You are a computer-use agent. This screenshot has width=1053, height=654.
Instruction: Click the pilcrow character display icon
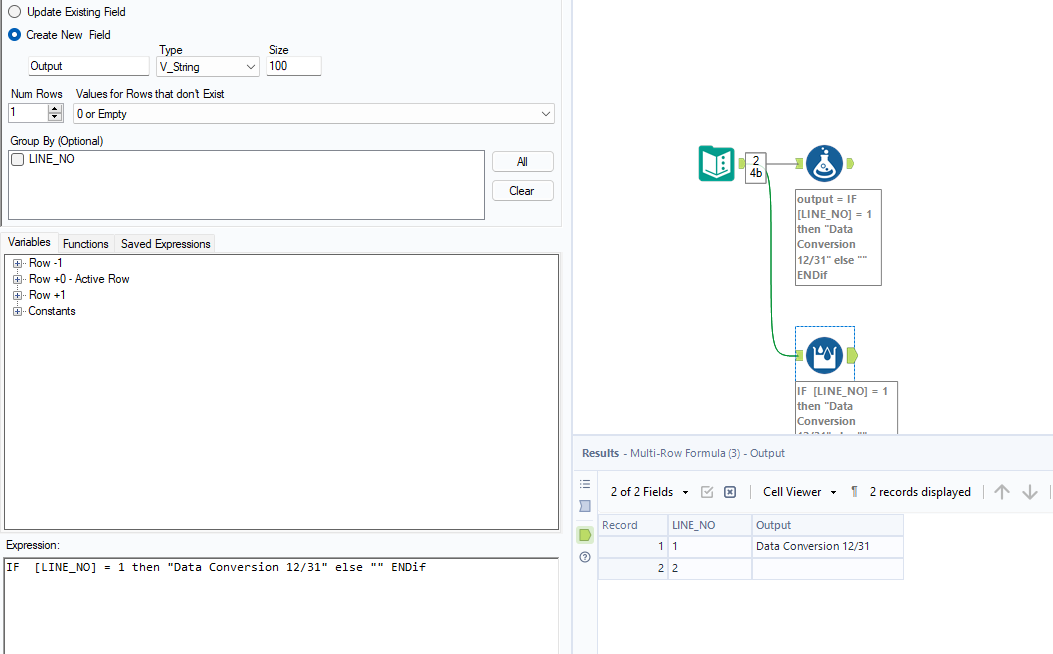[x=853, y=491]
